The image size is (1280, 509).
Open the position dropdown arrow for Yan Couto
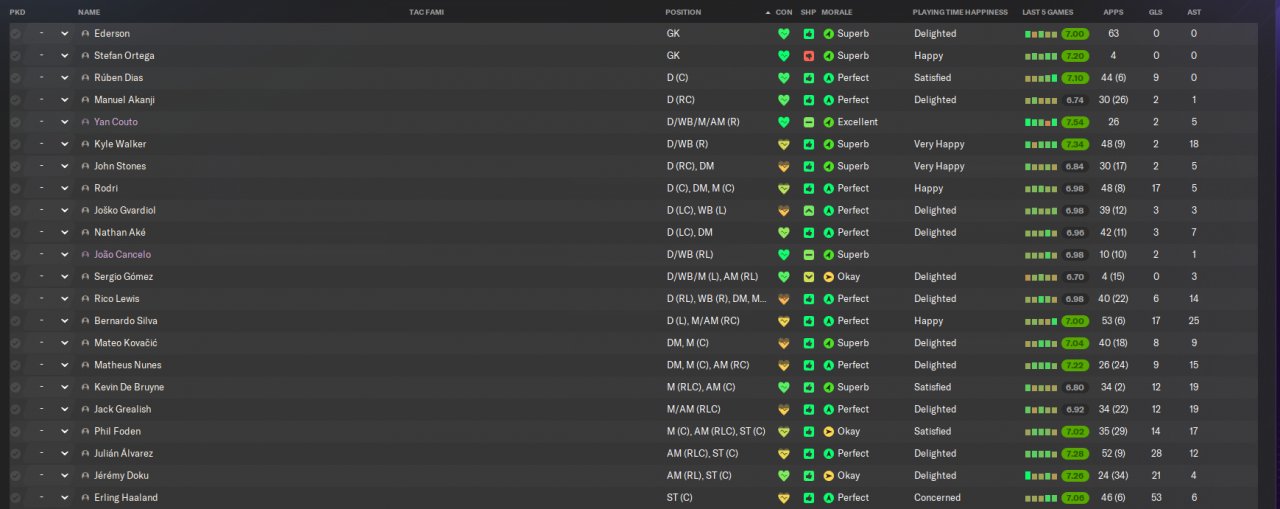65,122
